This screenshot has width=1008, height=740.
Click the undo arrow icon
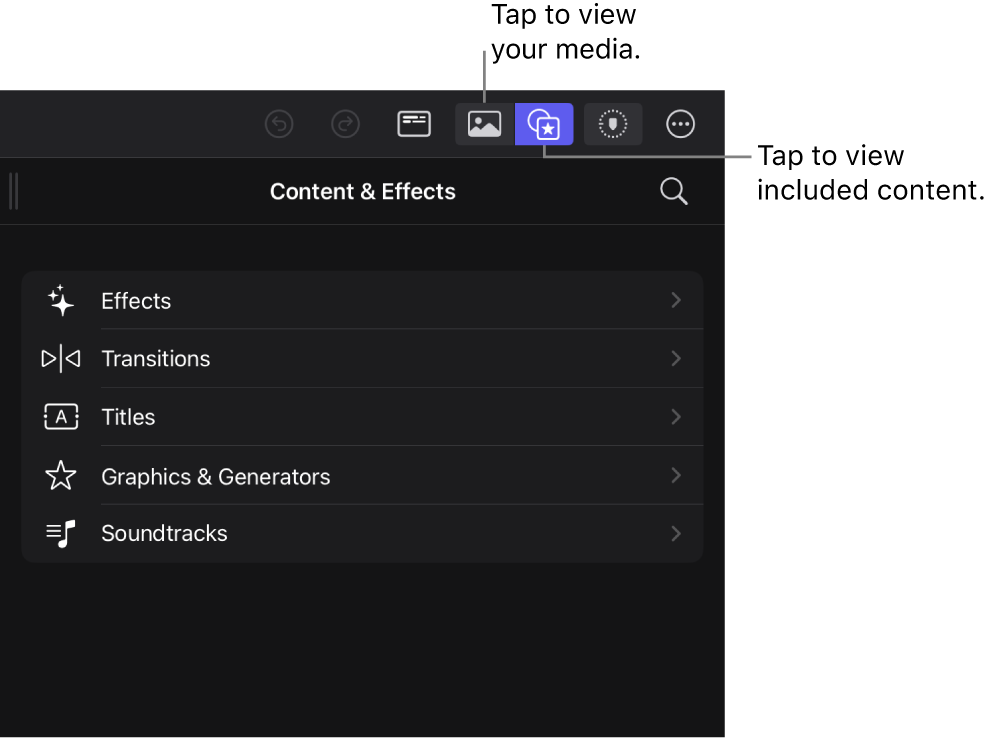point(279,124)
